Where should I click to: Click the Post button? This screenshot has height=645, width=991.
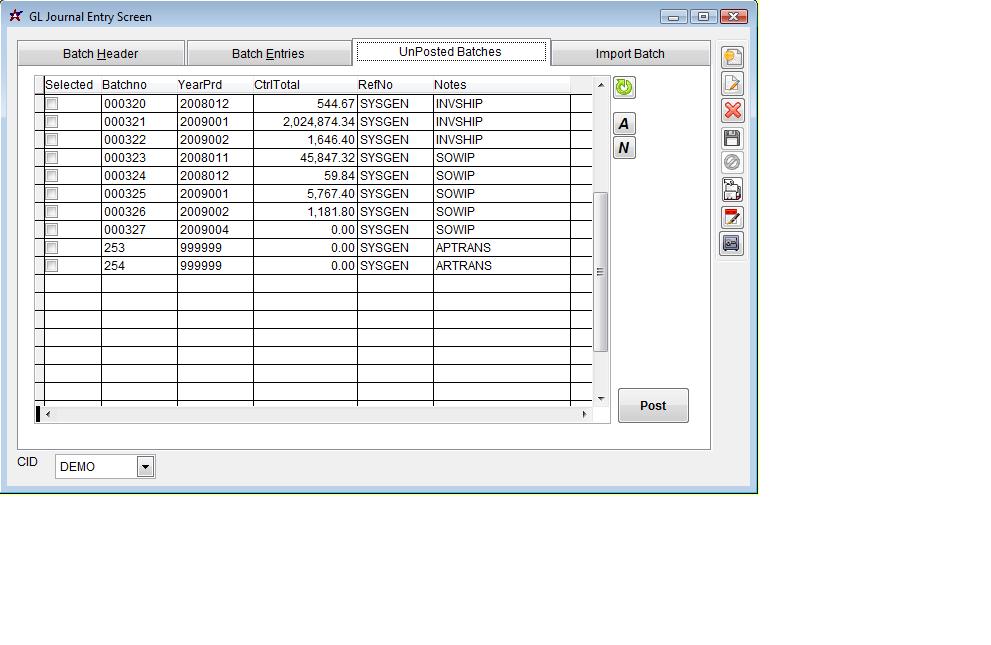pos(653,405)
